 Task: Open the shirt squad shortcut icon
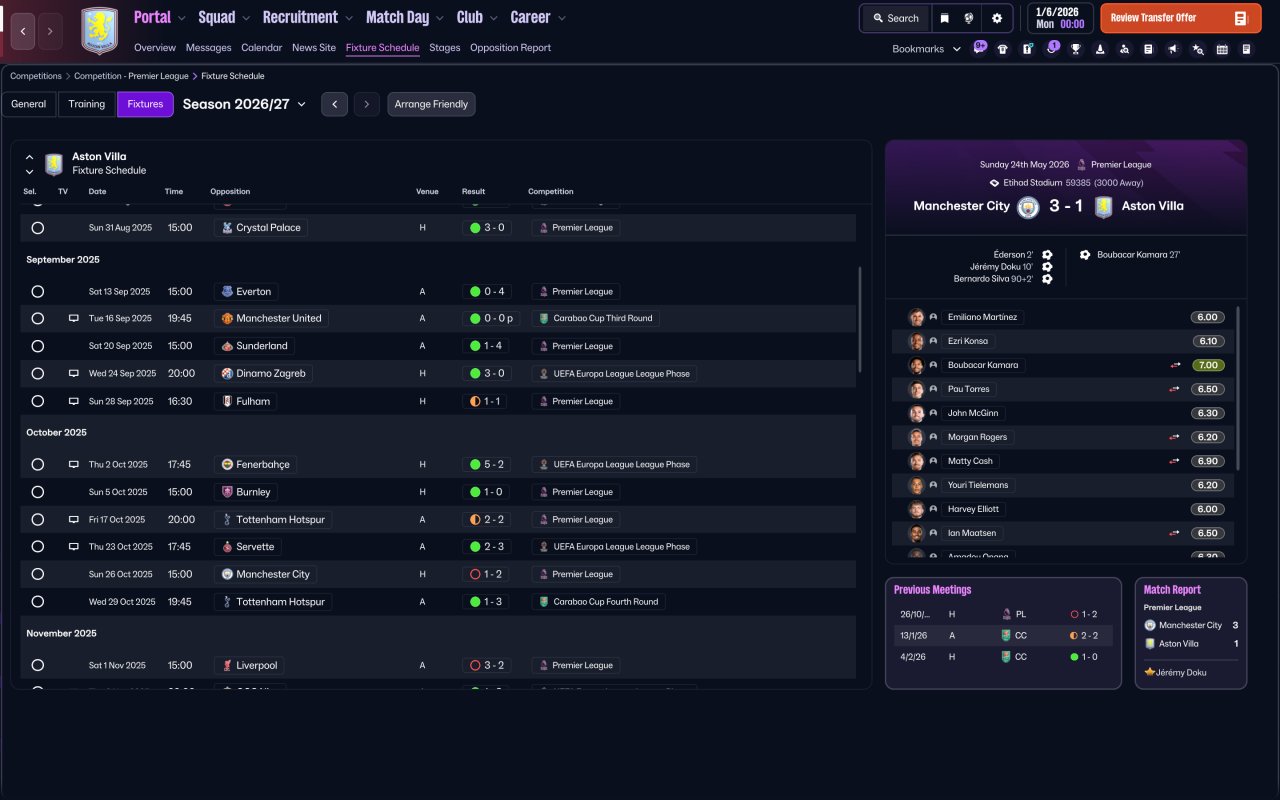pyautogui.click(x=1003, y=49)
